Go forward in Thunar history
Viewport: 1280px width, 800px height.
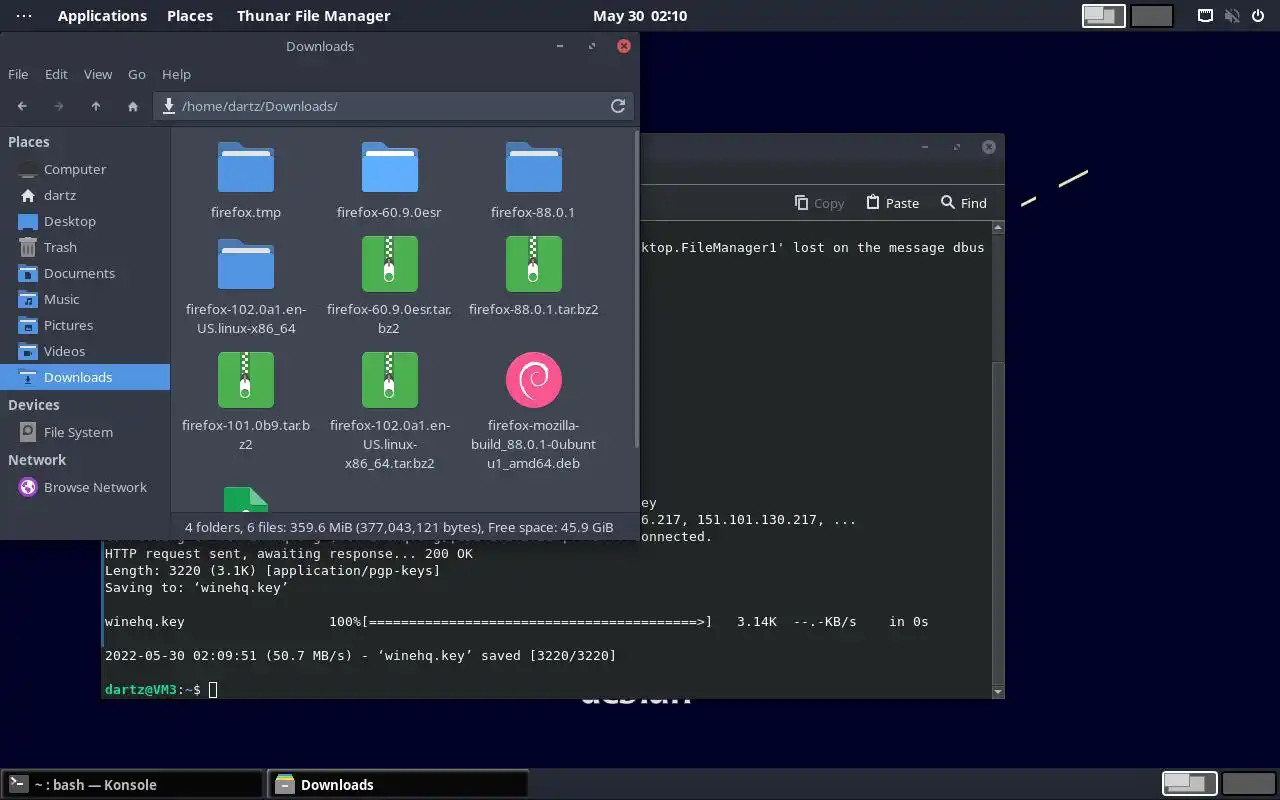[x=59, y=106]
